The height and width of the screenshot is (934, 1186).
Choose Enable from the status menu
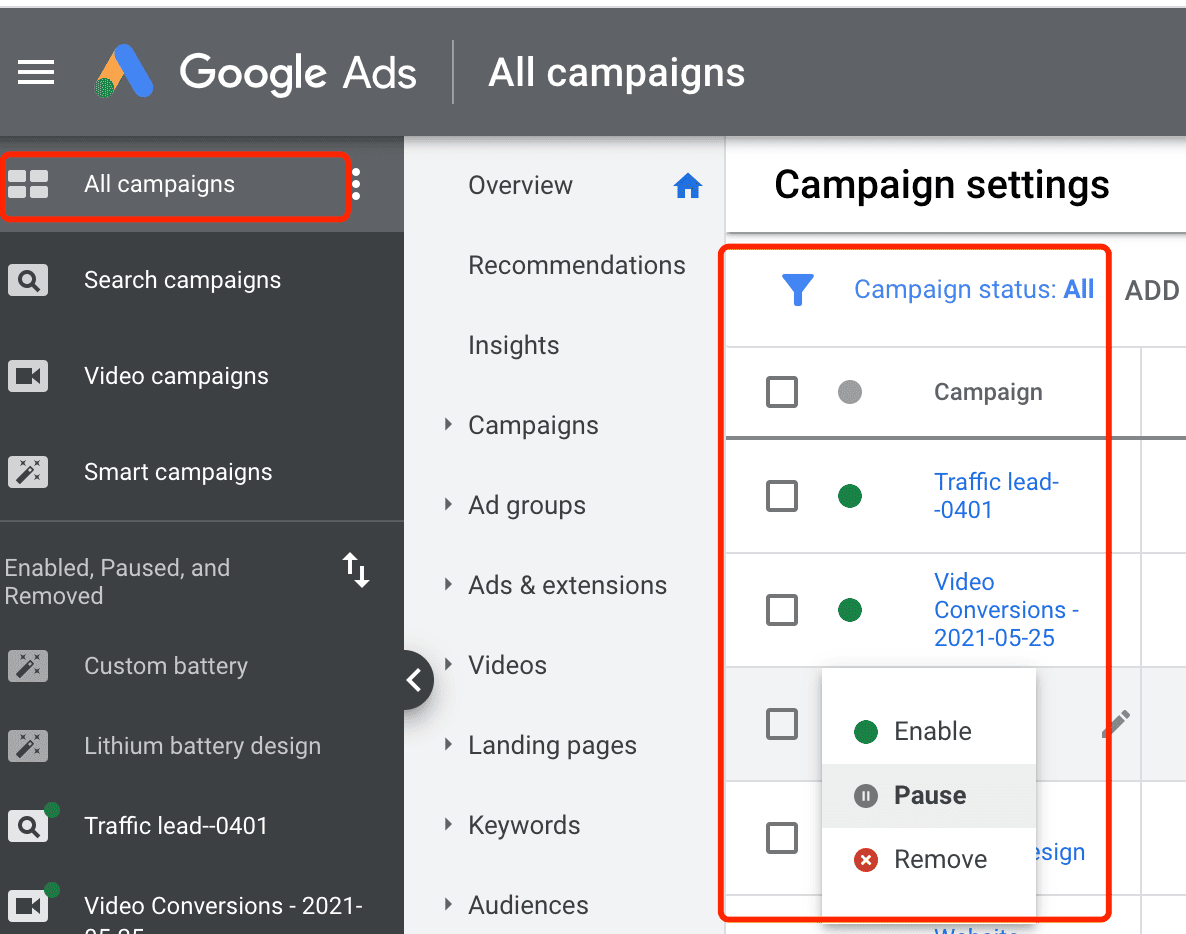929,731
